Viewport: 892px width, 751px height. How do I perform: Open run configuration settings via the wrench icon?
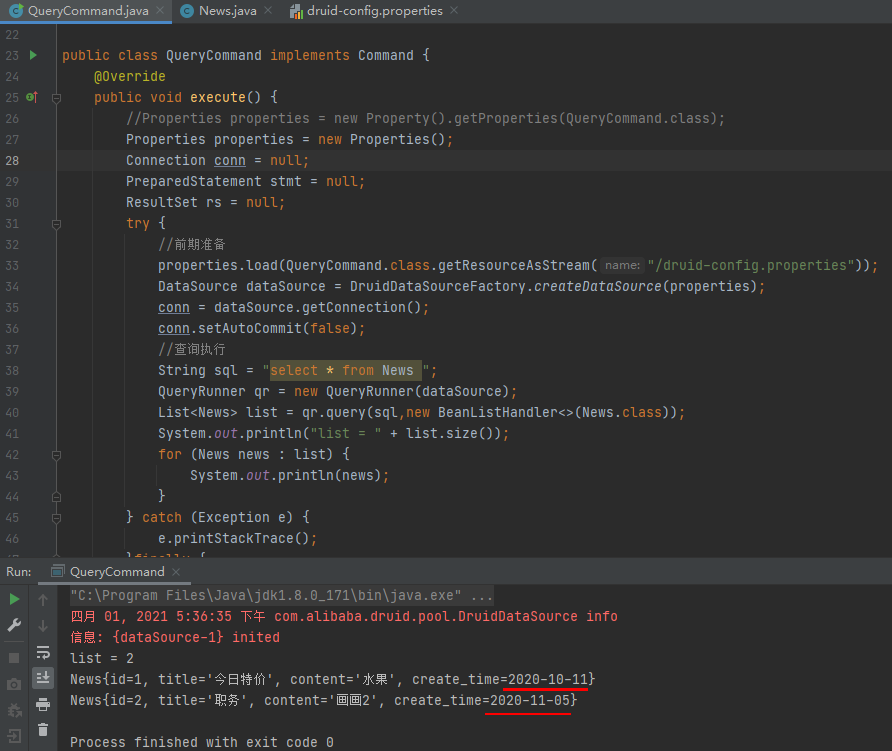click(14, 625)
